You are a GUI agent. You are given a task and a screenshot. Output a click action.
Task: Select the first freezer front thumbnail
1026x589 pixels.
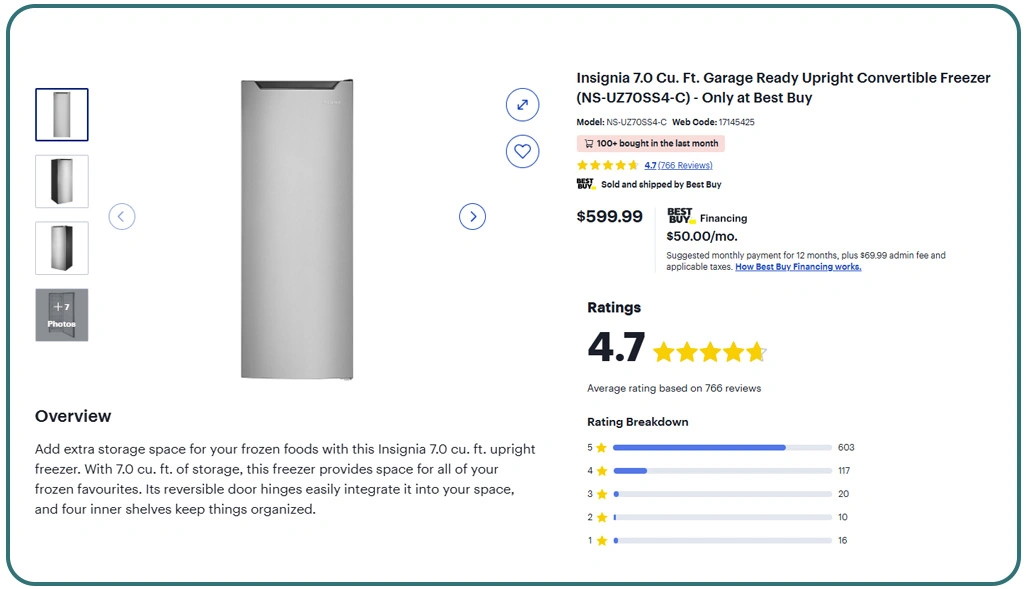point(62,115)
